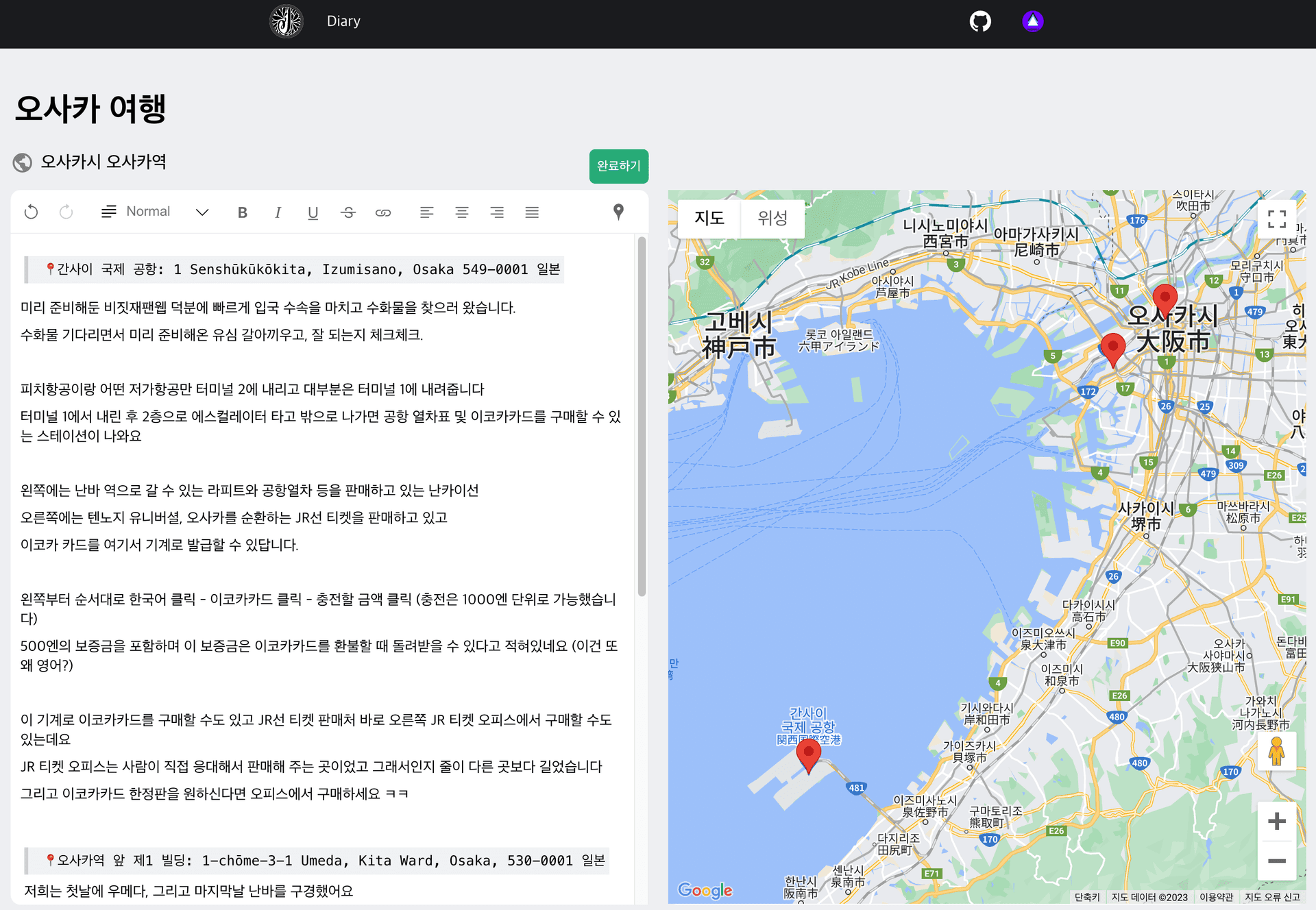Insert a location pin into the diary entry
This screenshot has height=910, width=1316.
click(618, 212)
